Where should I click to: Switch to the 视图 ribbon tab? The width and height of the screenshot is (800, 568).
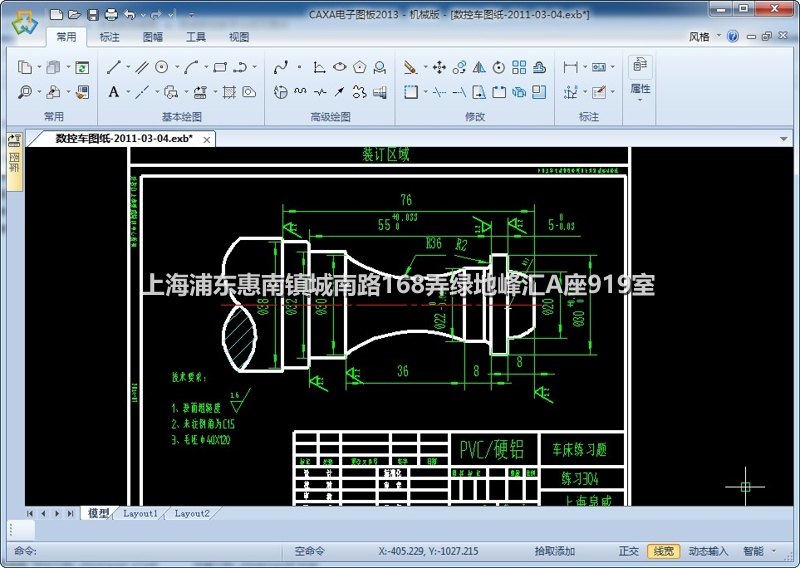pyautogui.click(x=239, y=37)
